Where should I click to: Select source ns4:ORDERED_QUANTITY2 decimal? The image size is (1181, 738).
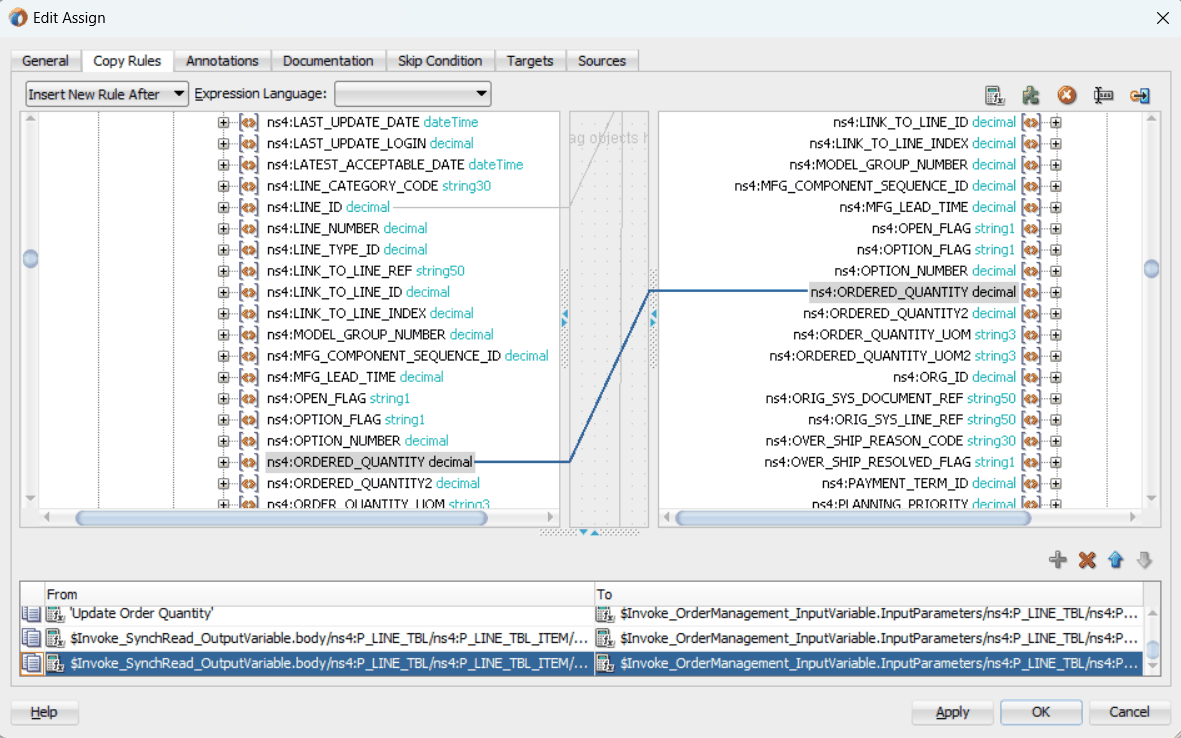374,483
